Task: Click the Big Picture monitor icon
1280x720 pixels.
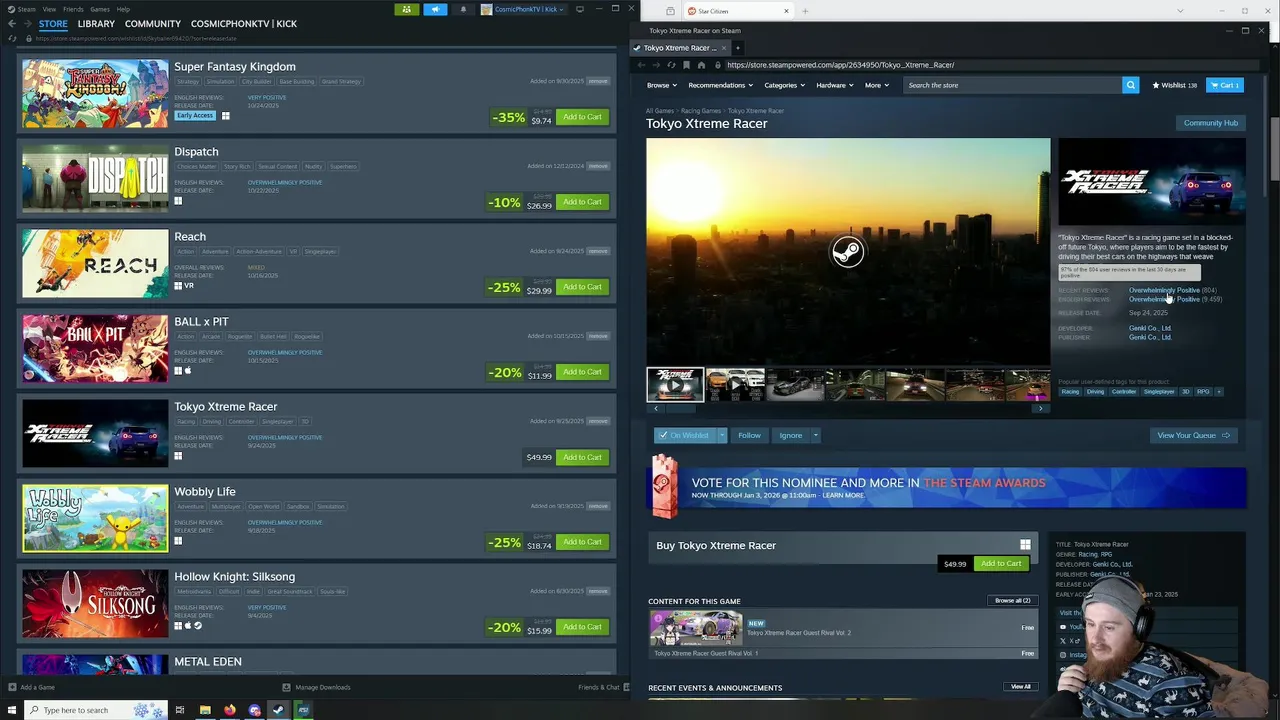Action: (x=580, y=9)
